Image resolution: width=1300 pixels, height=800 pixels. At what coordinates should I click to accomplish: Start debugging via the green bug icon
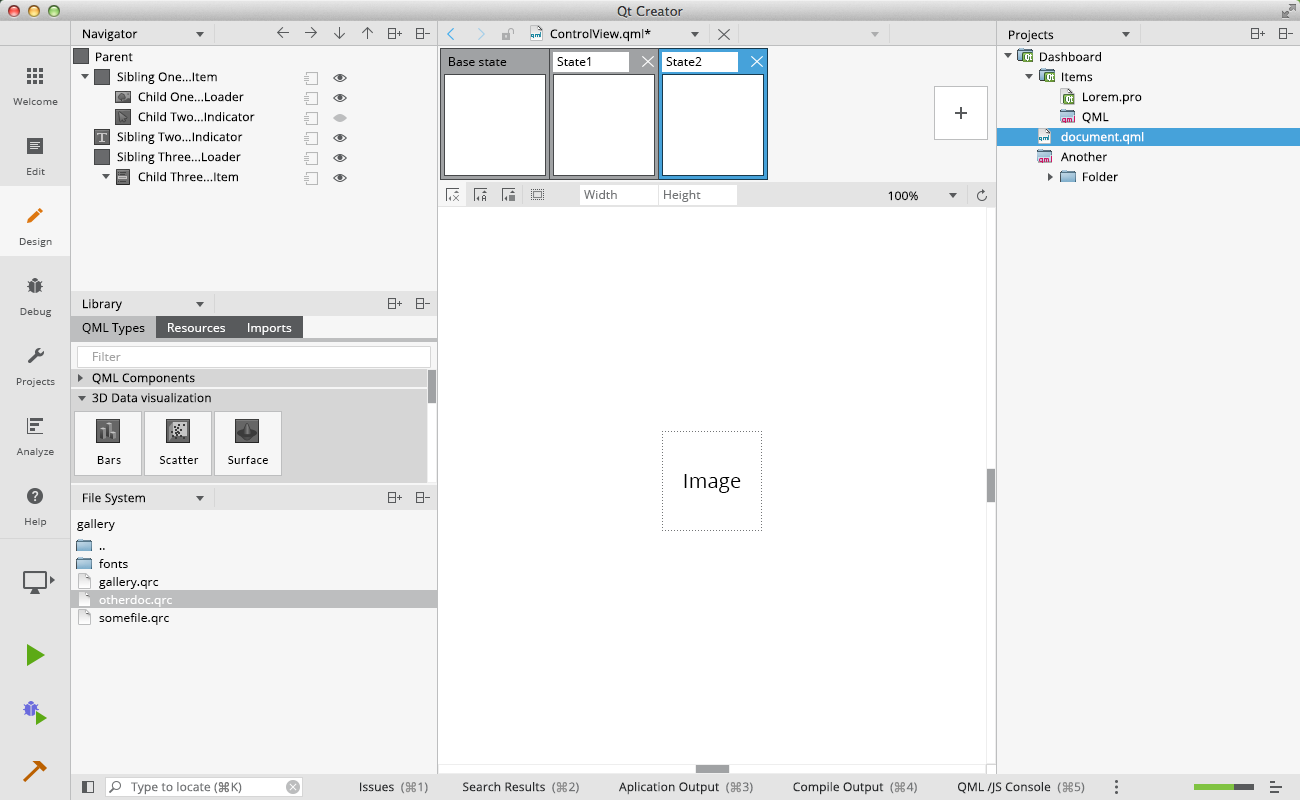pyautogui.click(x=35, y=712)
